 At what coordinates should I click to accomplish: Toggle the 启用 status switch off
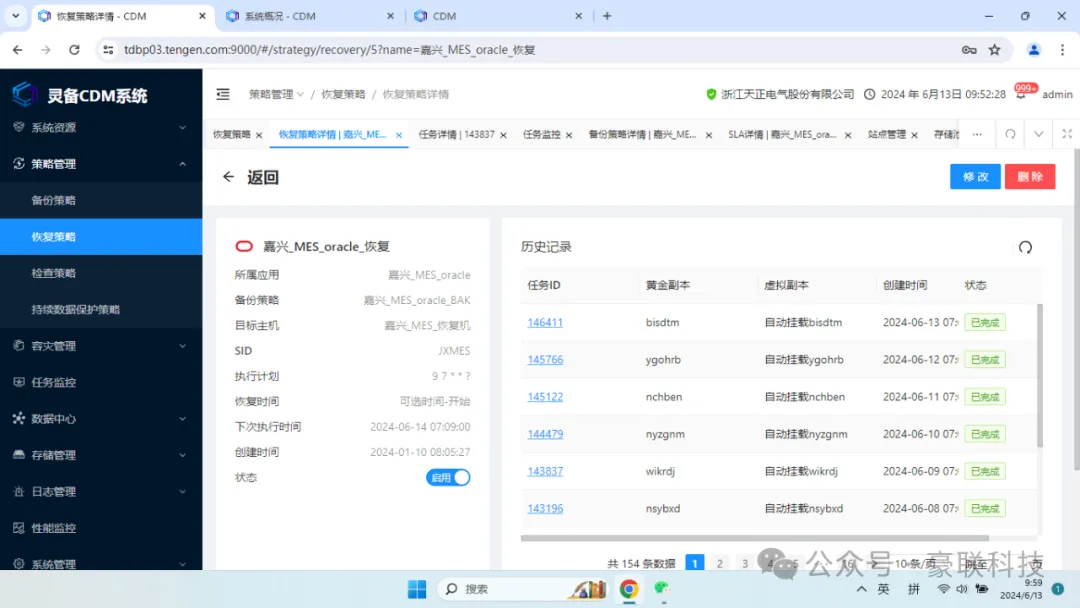(448, 478)
